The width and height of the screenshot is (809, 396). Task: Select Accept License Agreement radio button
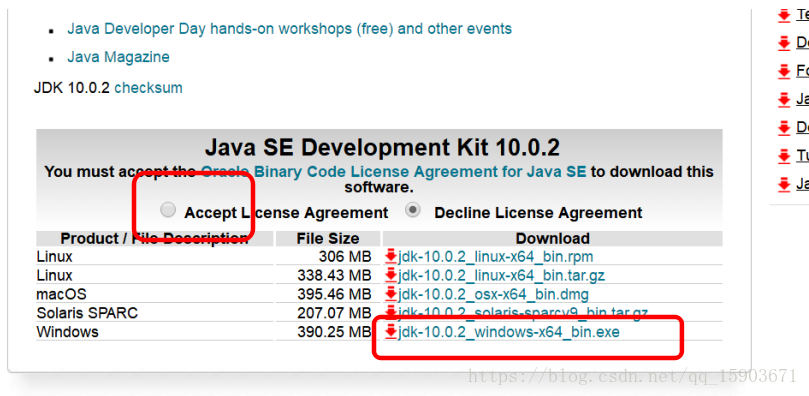click(x=168, y=210)
